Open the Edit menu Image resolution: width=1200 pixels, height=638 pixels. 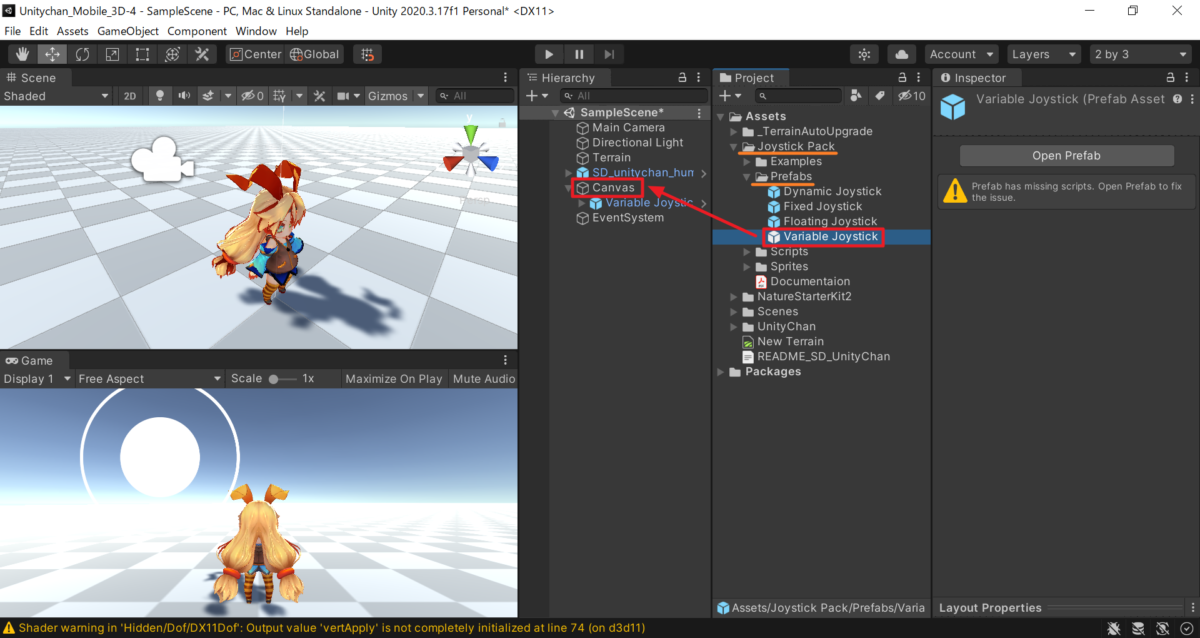[39, 31]
